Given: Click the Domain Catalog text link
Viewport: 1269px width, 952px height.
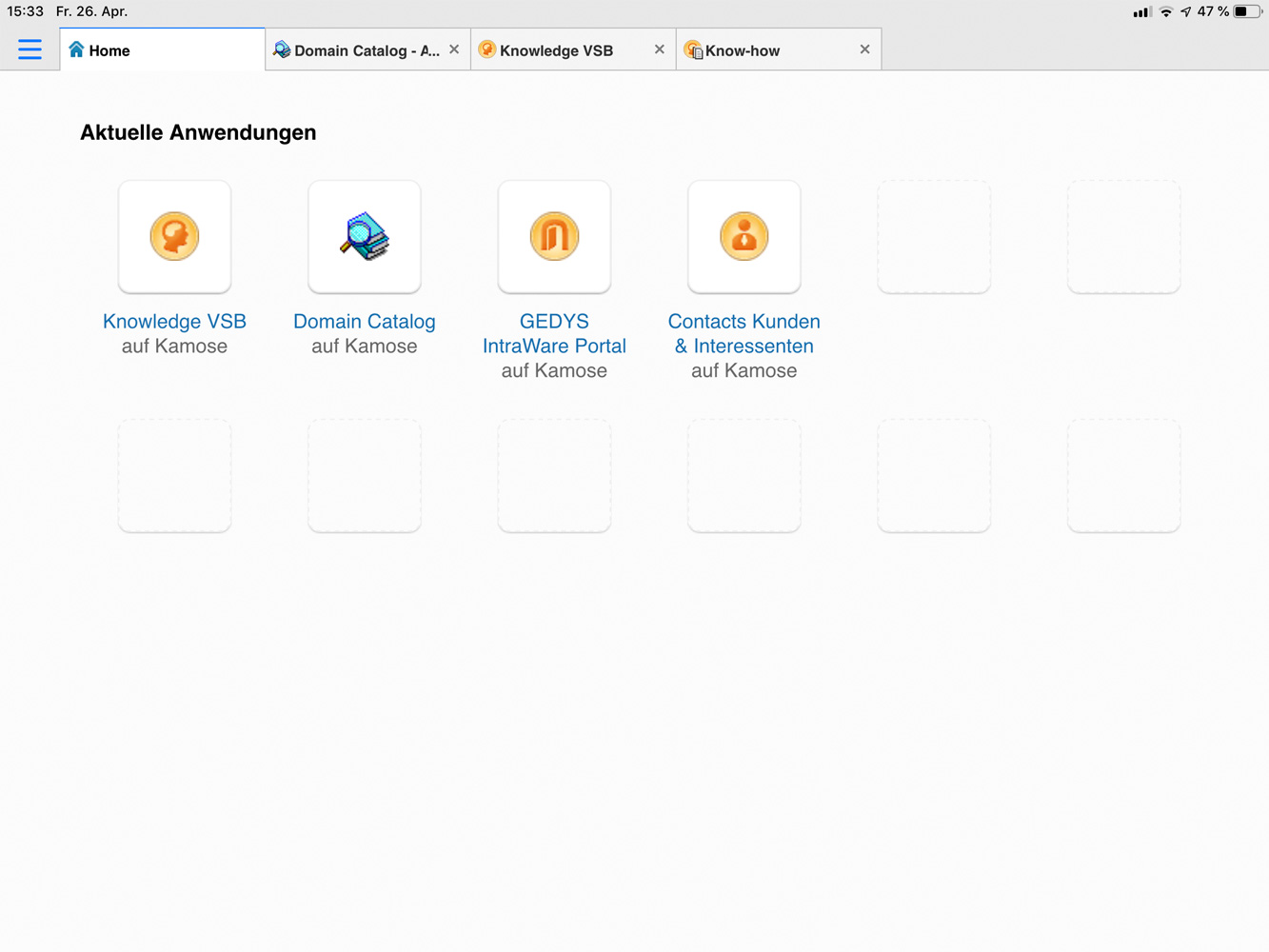Looking at the screenshot, I should click(365, 322).
